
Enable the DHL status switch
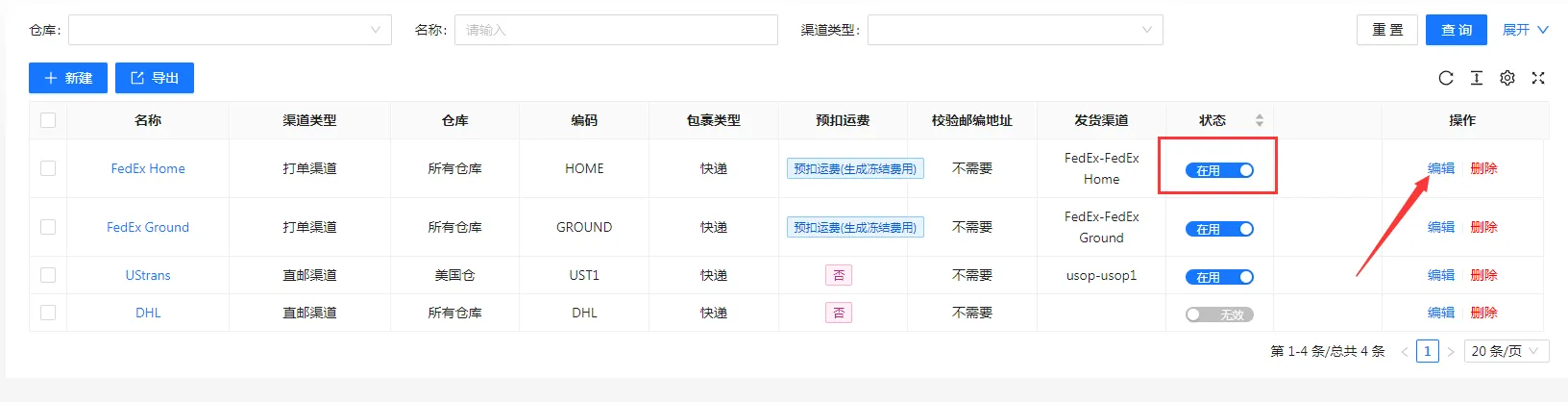[1219, 314]
